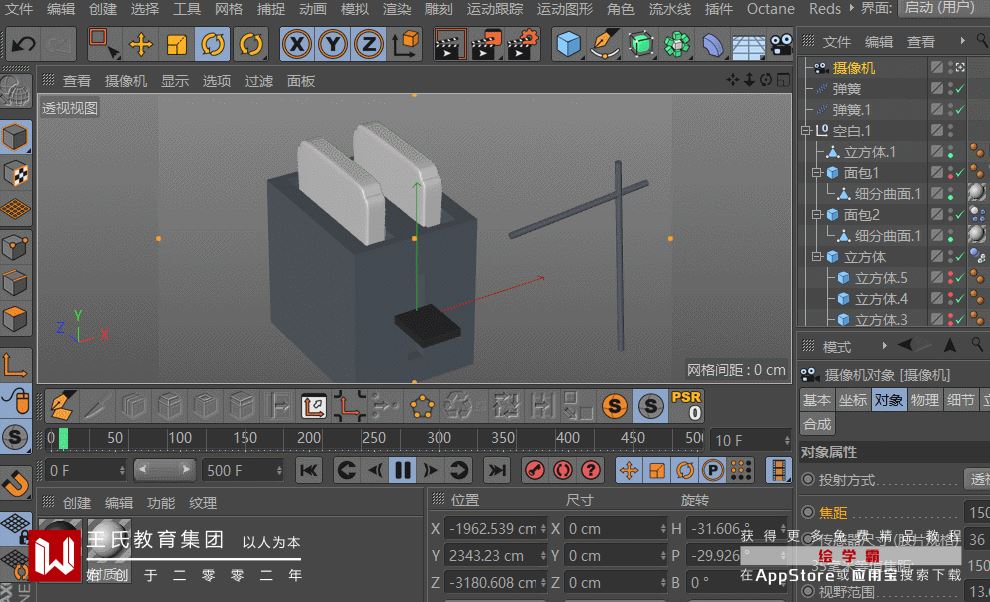Screen dimensions: 990x602
Task: Expand attribute manager 模式 menu arrow
Action: pyautogui.click(x=884, y=346)
